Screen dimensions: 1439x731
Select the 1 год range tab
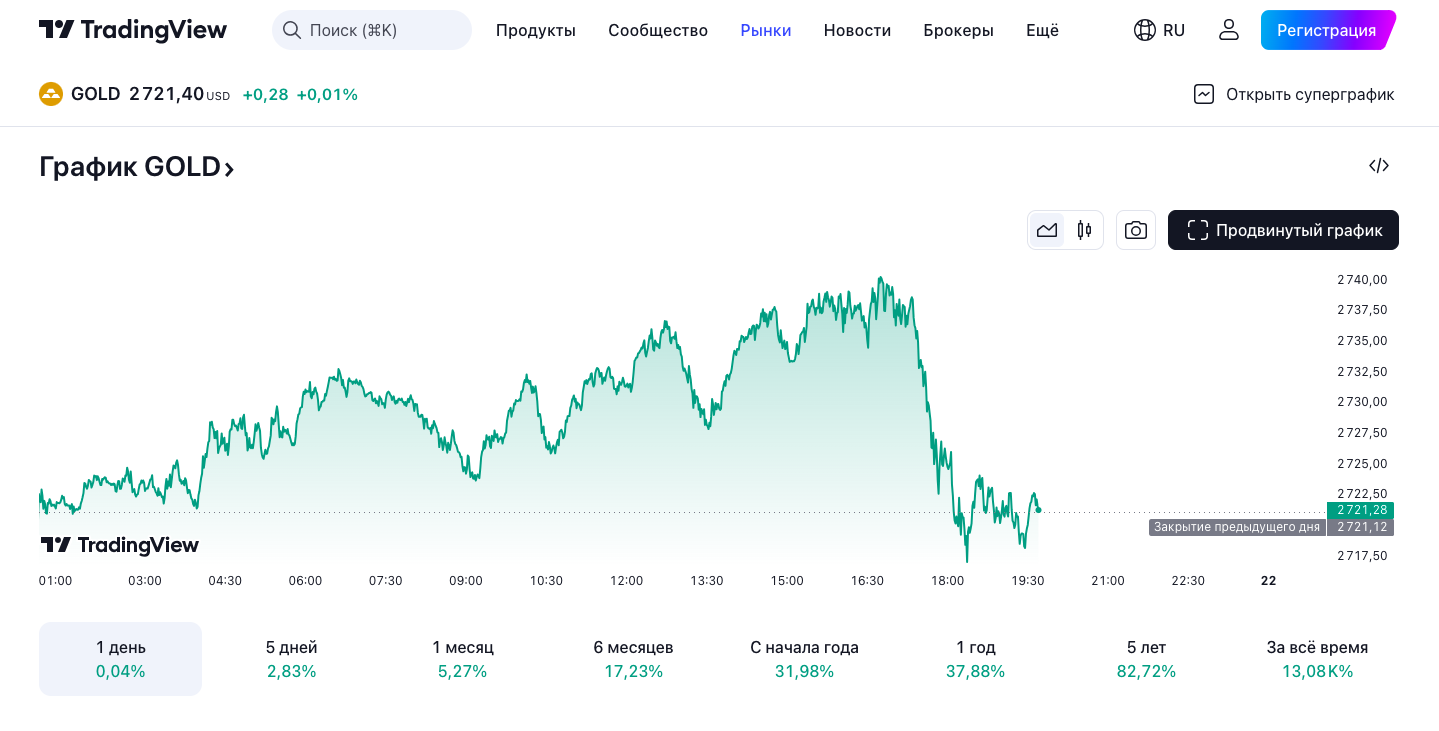(976, 659)
